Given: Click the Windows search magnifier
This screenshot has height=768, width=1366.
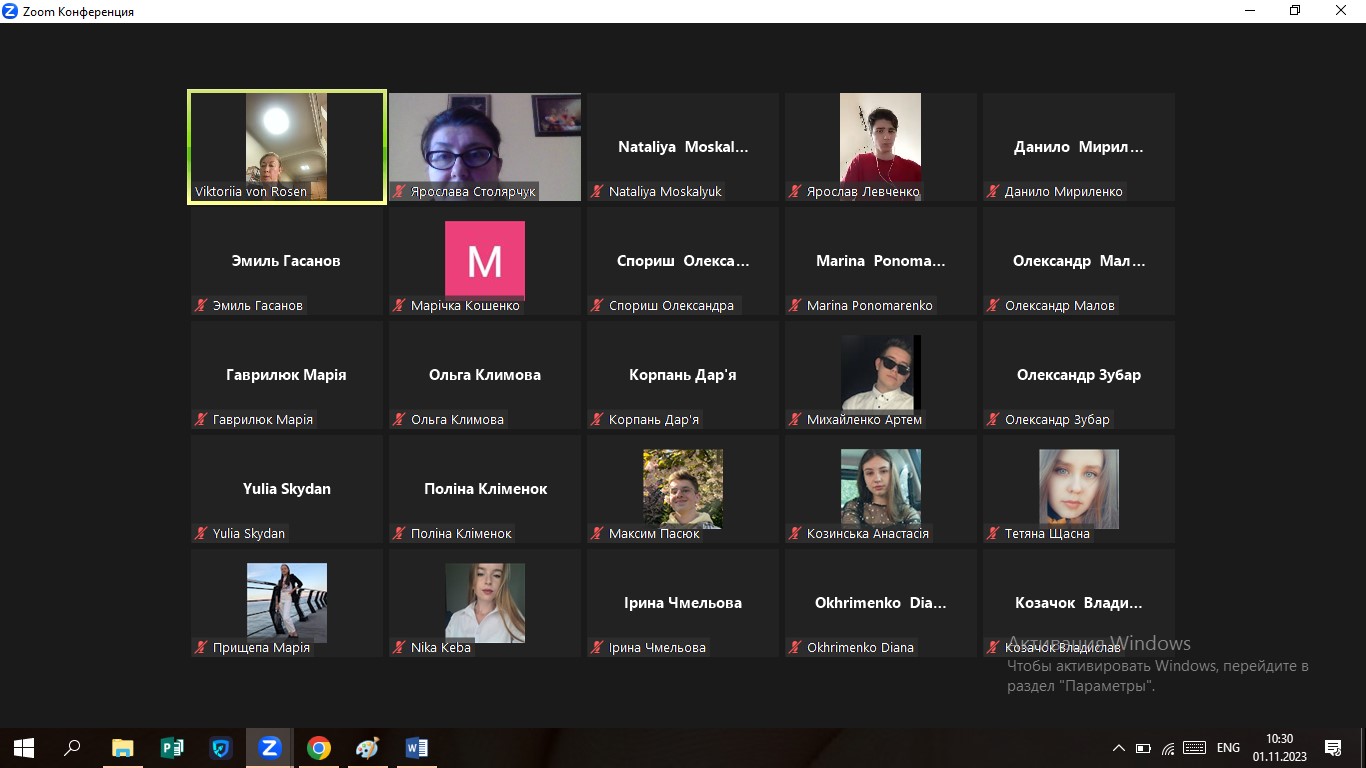Looking at the screenshot, I should [72, 748].
